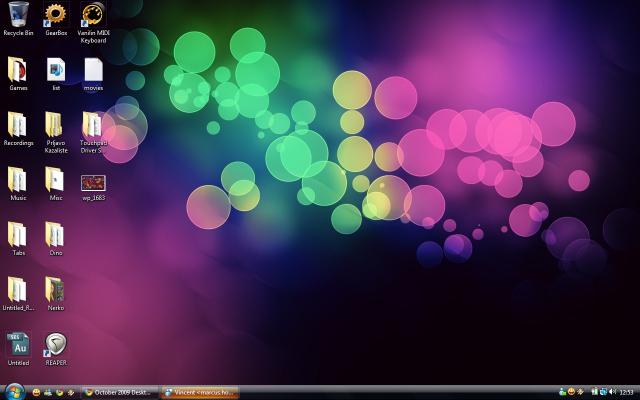Click the battery power tray icon
Image resolution: width=640 pixels, height=400 pixels.
[595, 392]
